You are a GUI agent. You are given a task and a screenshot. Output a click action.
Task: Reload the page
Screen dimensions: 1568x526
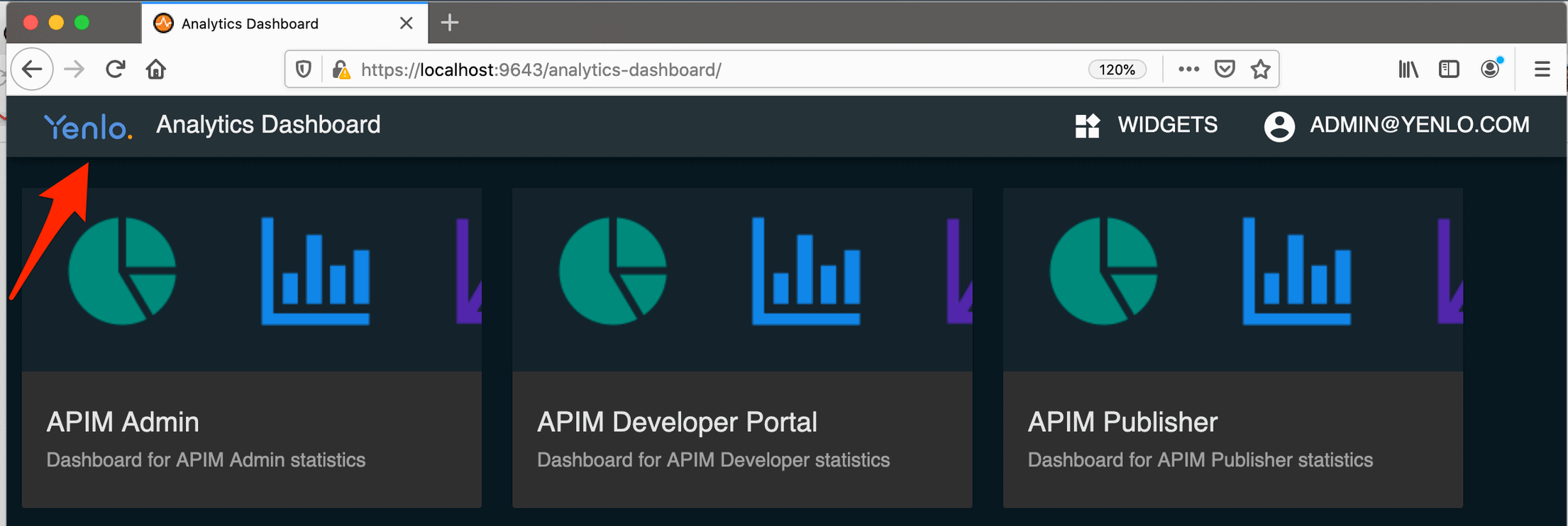click(x=115, y=69)
